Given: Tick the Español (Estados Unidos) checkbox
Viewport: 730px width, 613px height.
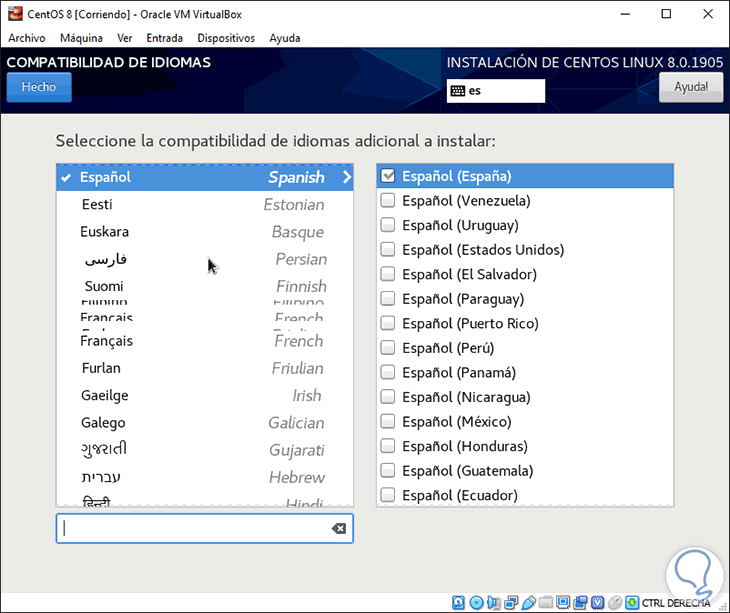Looking at the screenshot, I should 387,249.
